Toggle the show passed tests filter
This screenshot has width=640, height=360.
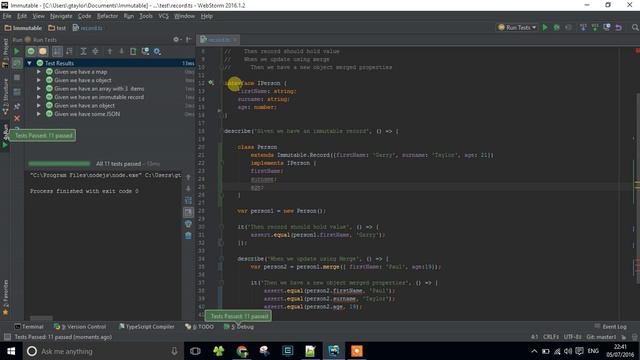pyautogui.click(x=31, y=51)
